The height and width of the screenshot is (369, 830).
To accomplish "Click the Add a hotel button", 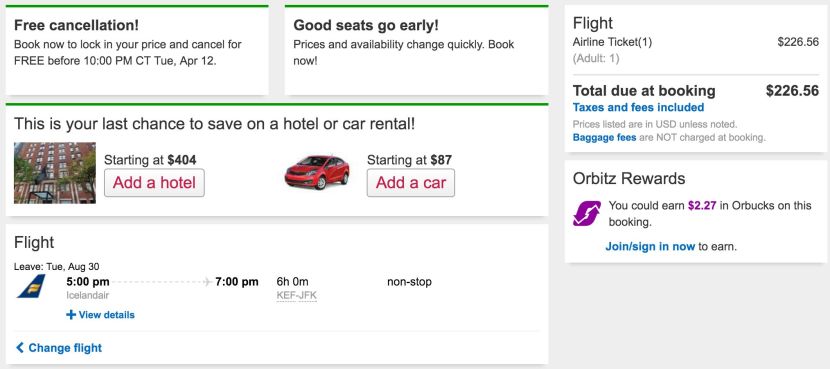I will point(154,183).
